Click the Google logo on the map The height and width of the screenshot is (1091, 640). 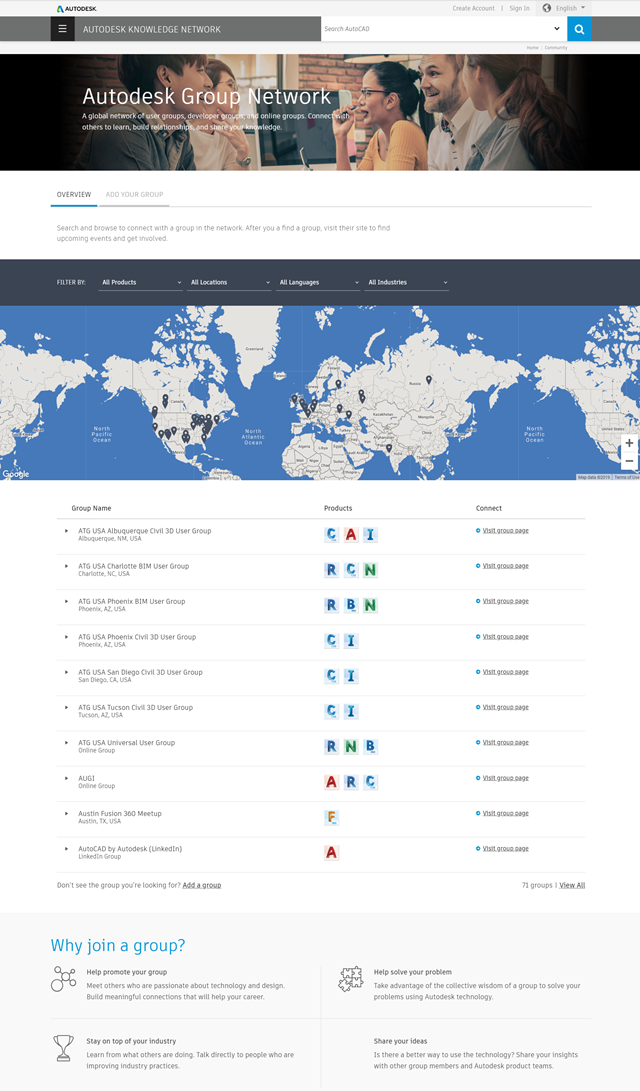(15, 474)
